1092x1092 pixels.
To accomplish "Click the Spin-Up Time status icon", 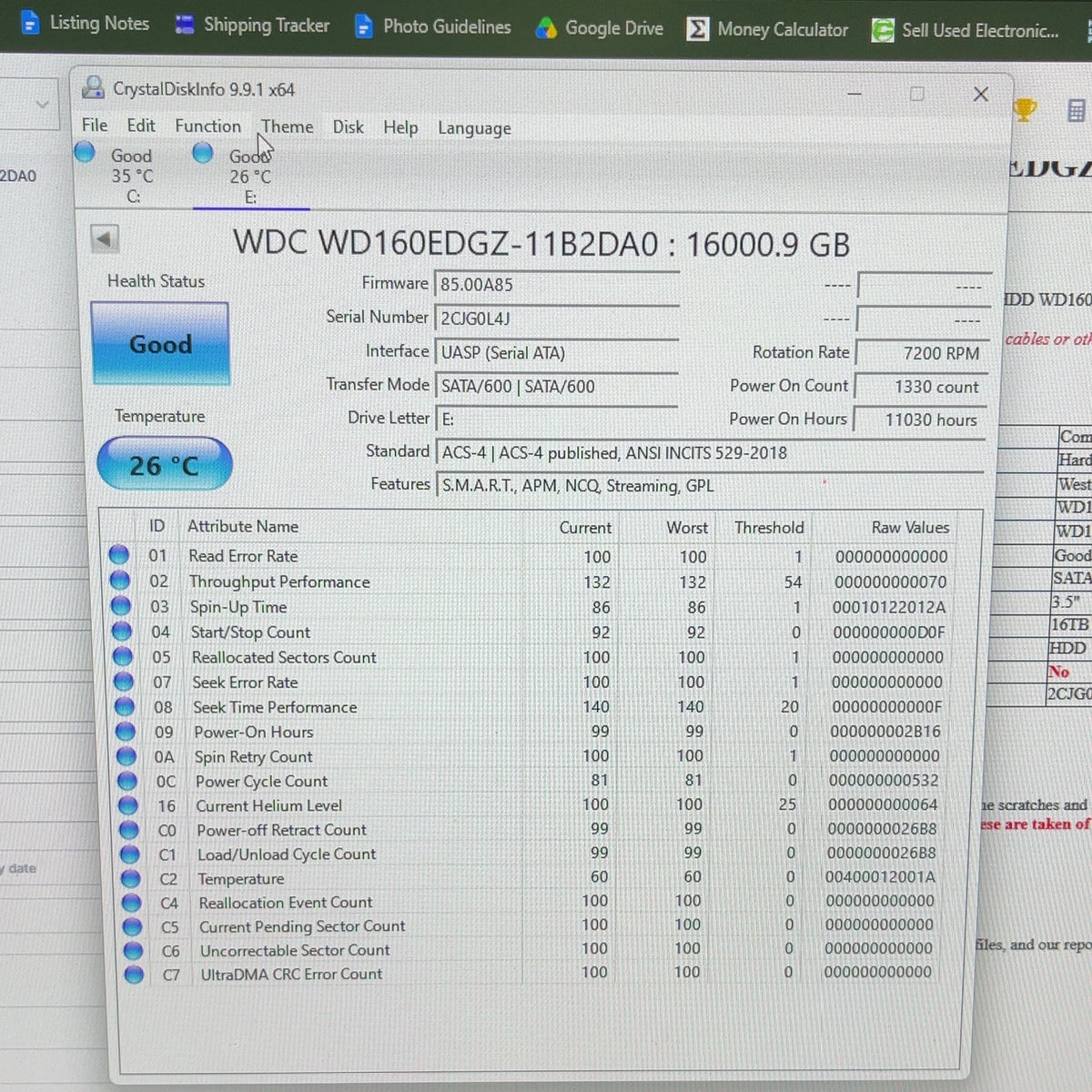I will [120, 605].
